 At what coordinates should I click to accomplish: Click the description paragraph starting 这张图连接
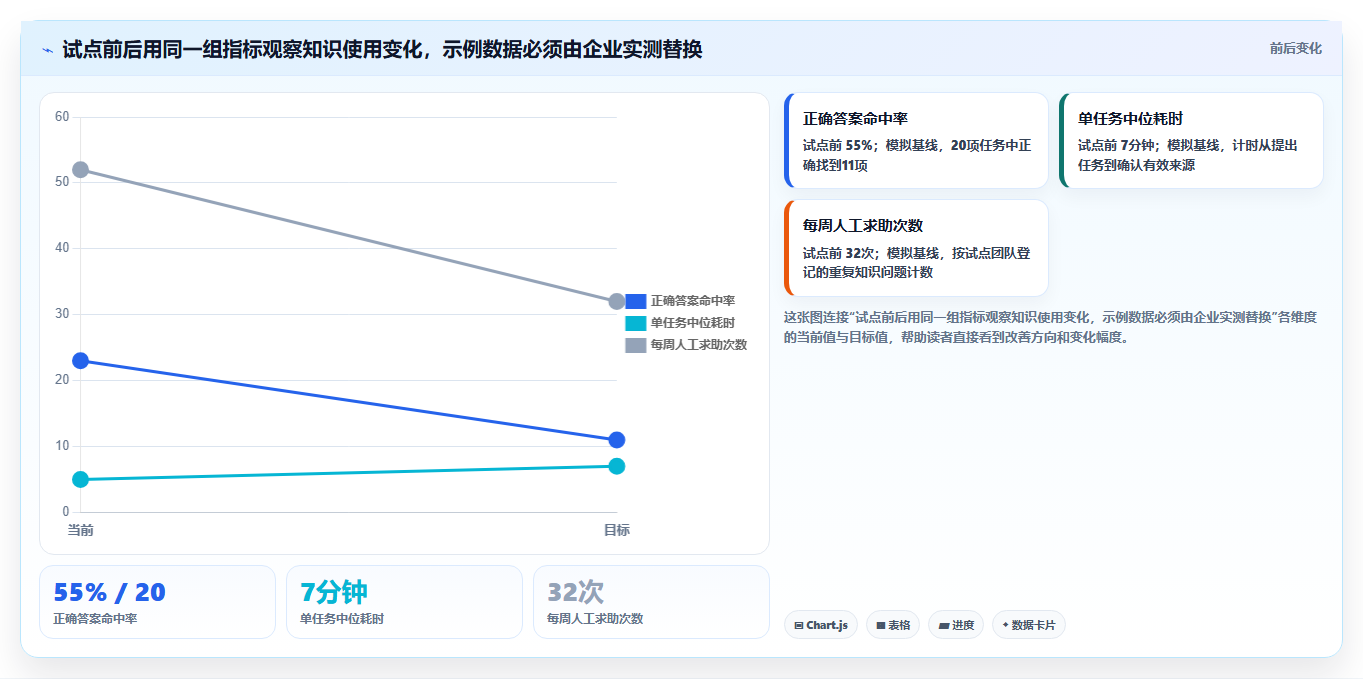[1051, 327]
